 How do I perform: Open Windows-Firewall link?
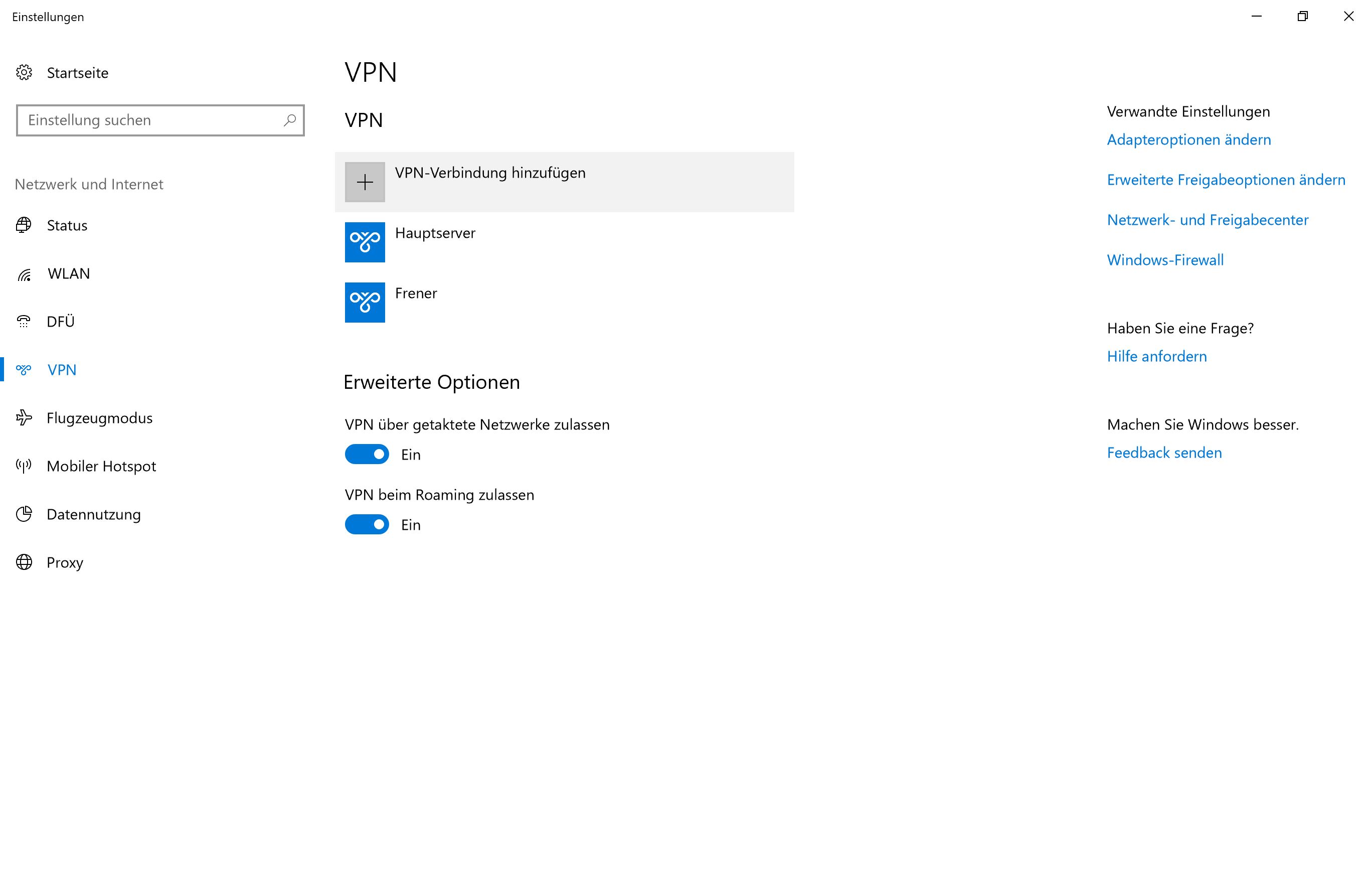(1165, 260)
